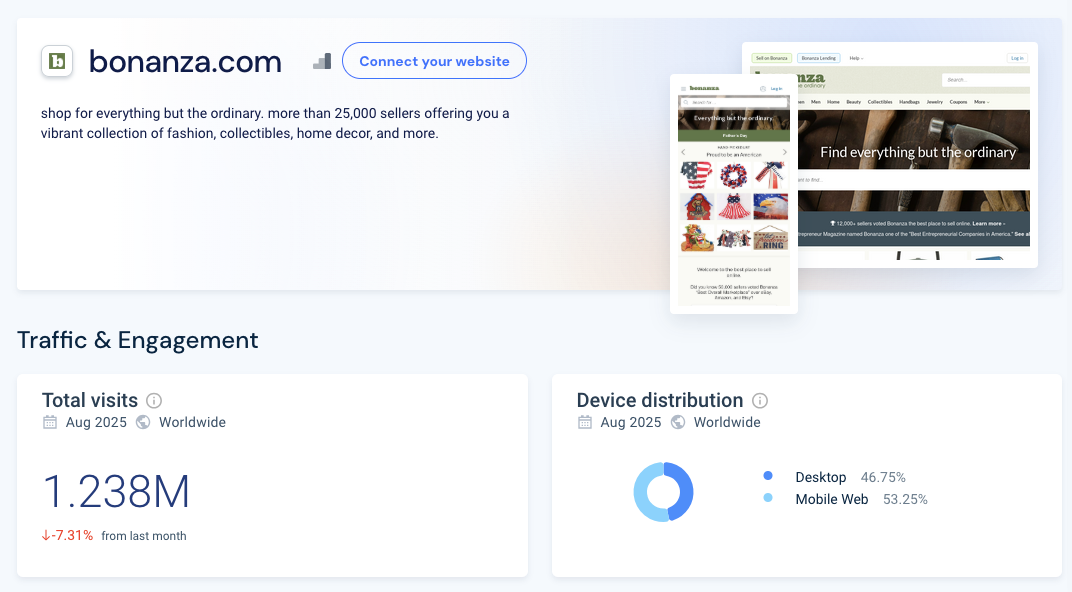Click Worldwide under Total visits
The width and height of the screenshot is (1072, 592).
[x=192, y=422]
